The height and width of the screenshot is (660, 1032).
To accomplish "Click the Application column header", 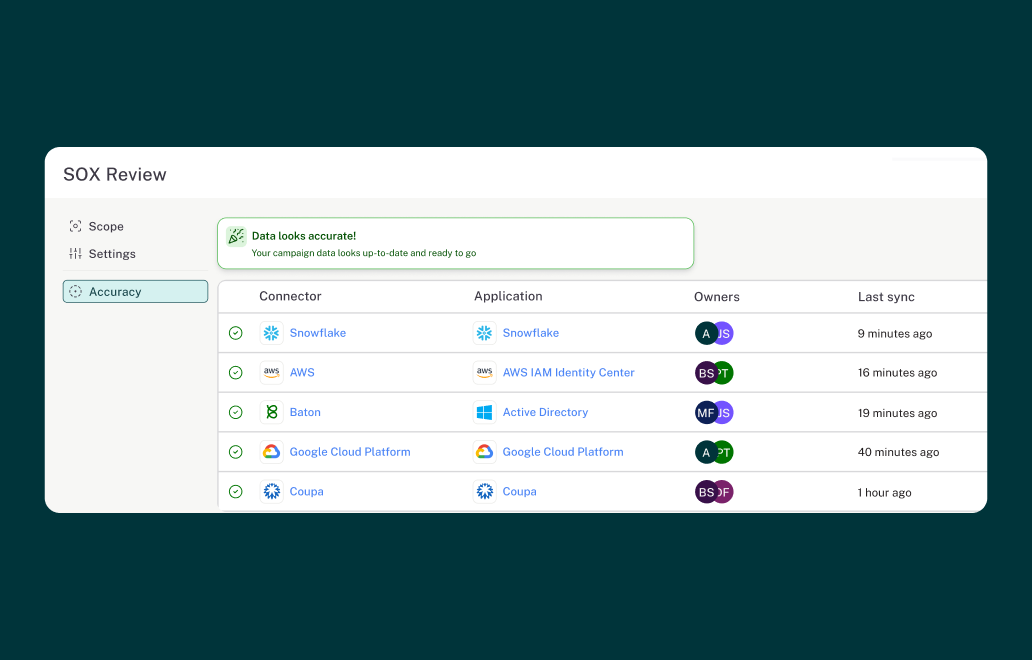I will pyautogui.click(x=508, y=296).
